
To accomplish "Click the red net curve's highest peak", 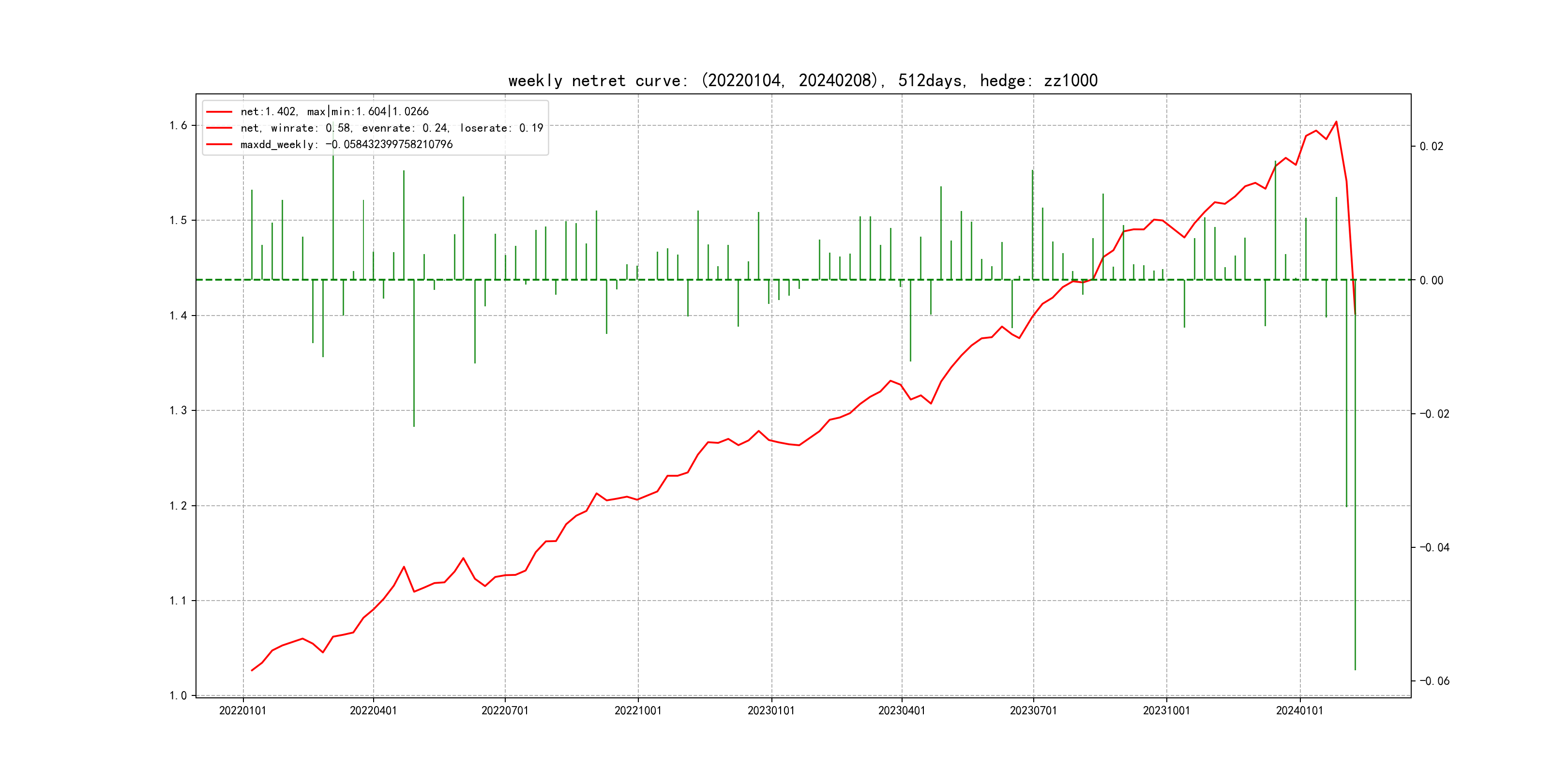I will pyautogui.click(x=1336, y=122).
